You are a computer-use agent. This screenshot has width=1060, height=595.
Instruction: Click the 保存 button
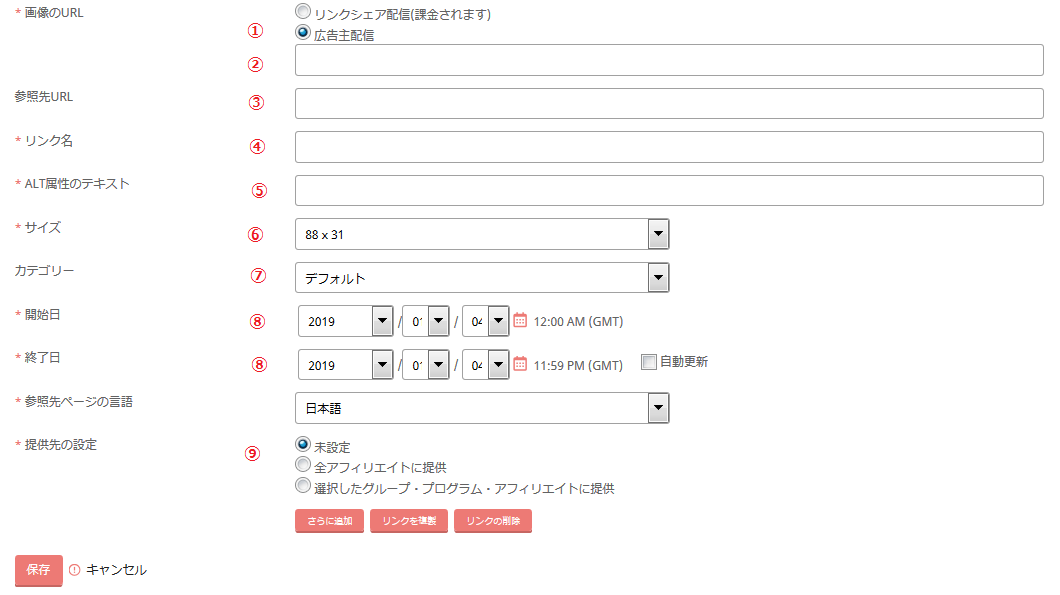point(39,570)
